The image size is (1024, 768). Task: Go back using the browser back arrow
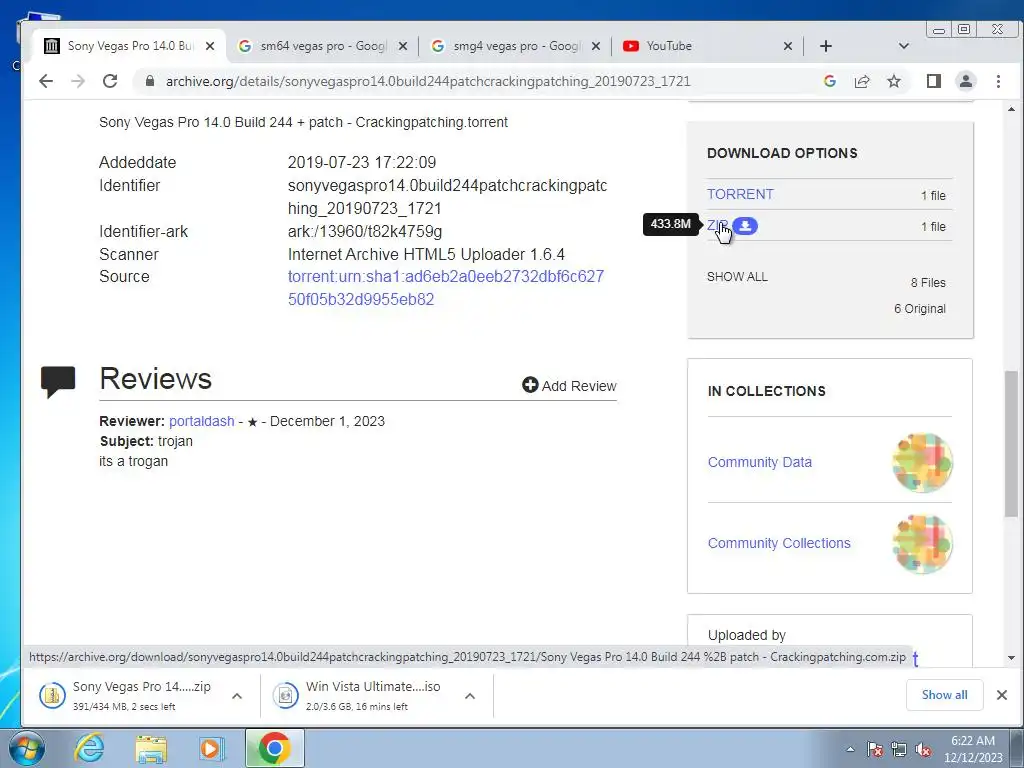pos(46,81)
